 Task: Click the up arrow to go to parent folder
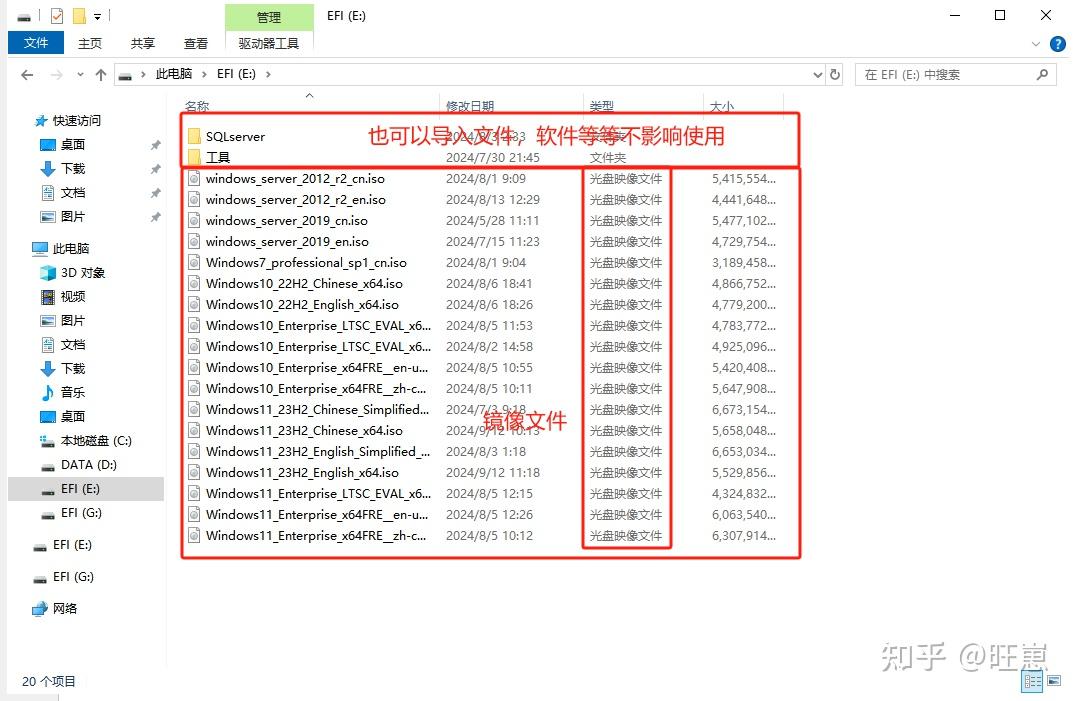tap(103, 73)
